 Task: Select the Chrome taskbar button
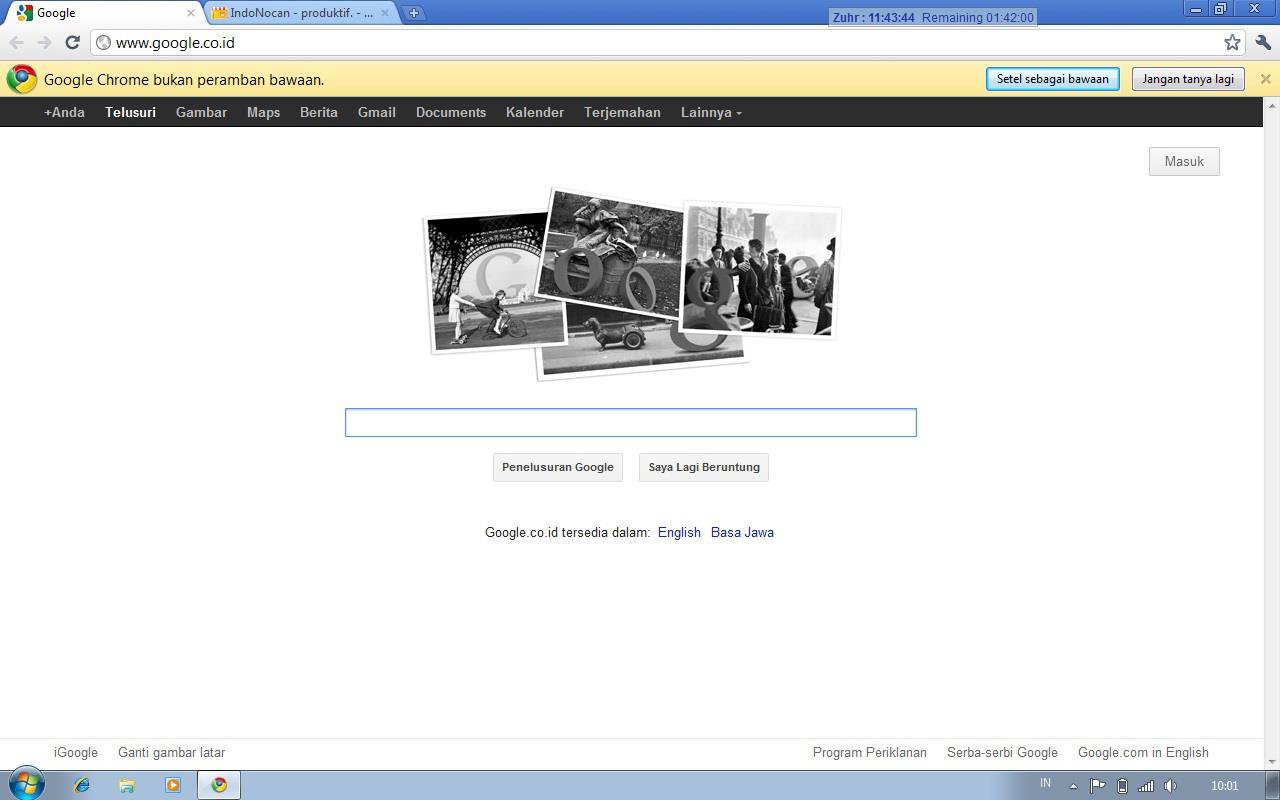click(219, 785)
